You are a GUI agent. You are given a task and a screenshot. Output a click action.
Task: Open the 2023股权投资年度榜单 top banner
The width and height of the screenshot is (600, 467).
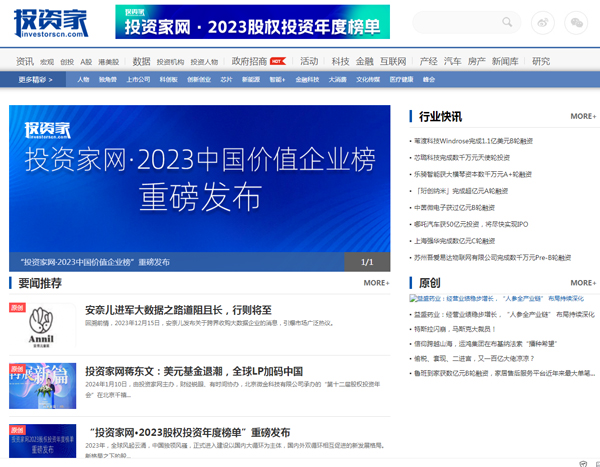pos(253,22)
